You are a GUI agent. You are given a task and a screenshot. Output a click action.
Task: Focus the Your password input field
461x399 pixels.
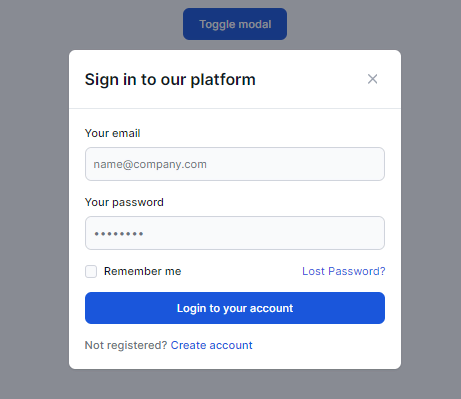click(x=235, y=233)
